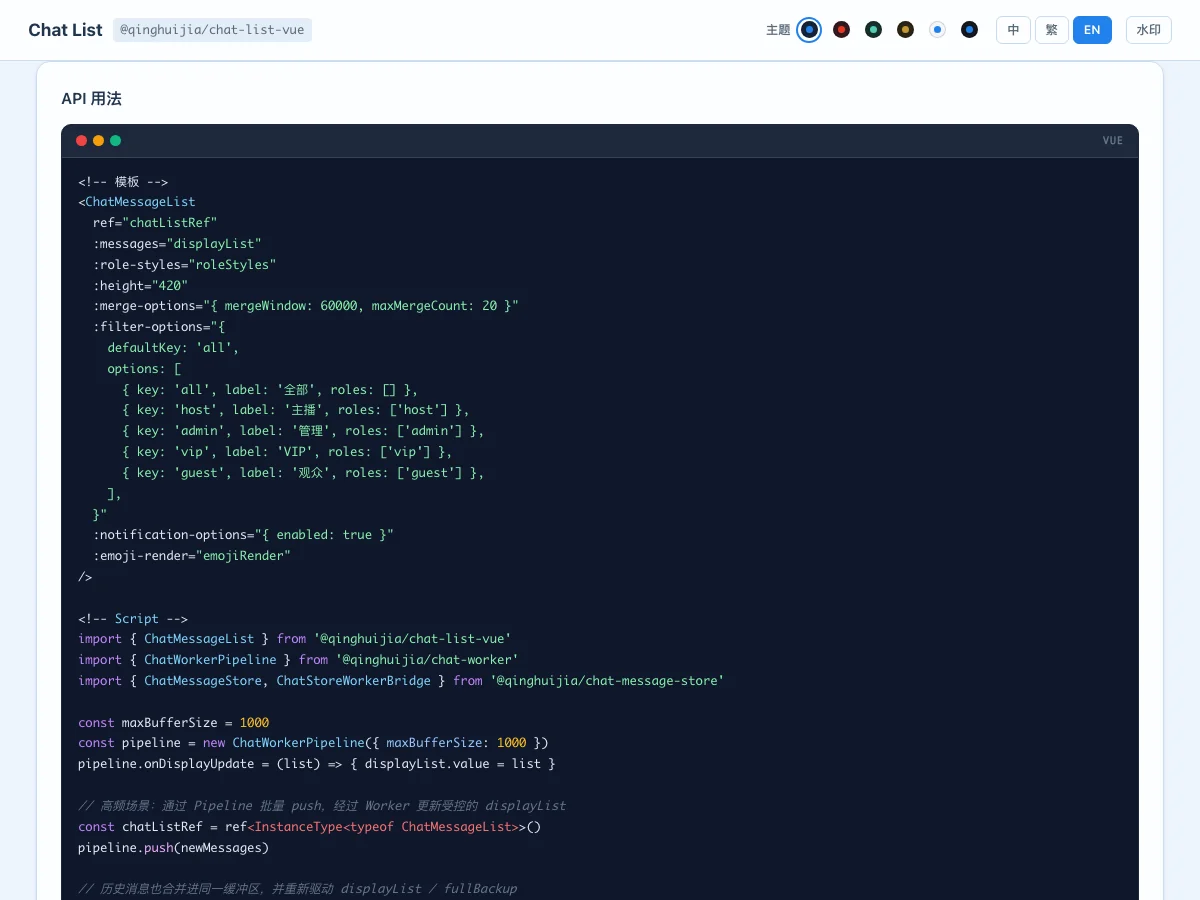
Task: Click the key: 'guest' option line
Action: (303, 472)
